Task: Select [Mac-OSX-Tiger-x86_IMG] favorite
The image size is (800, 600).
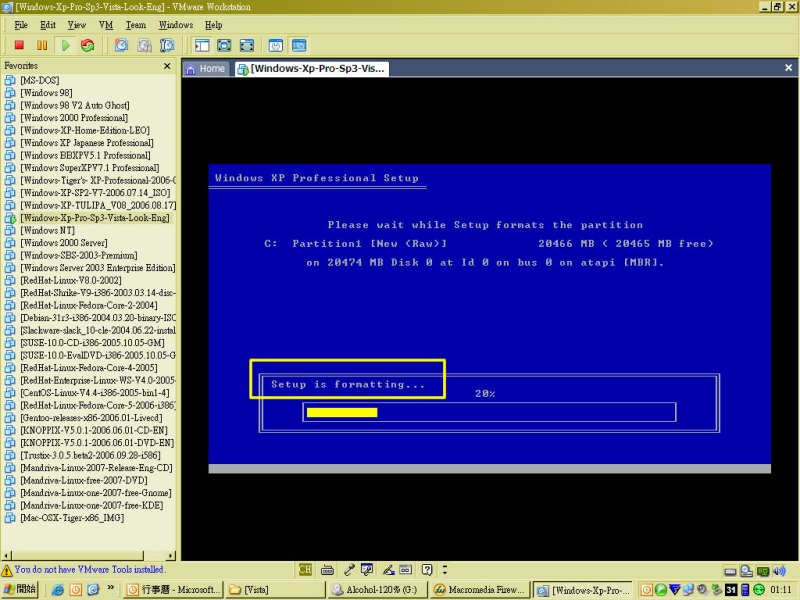Action: pos(72,518)
